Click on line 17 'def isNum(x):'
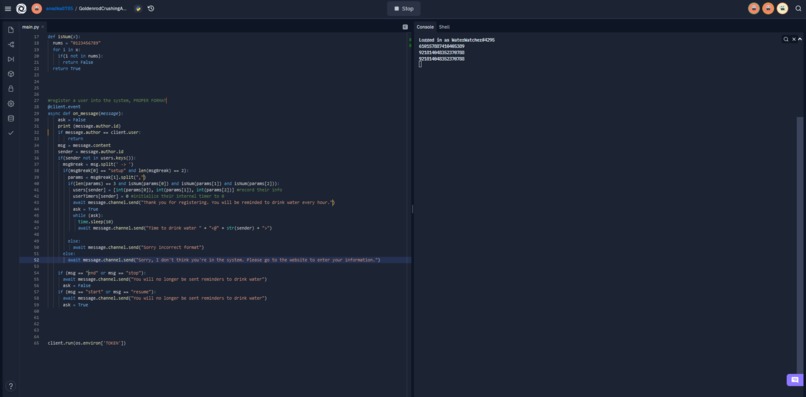This screenshot has height=397, width=806. click(64, 37)
